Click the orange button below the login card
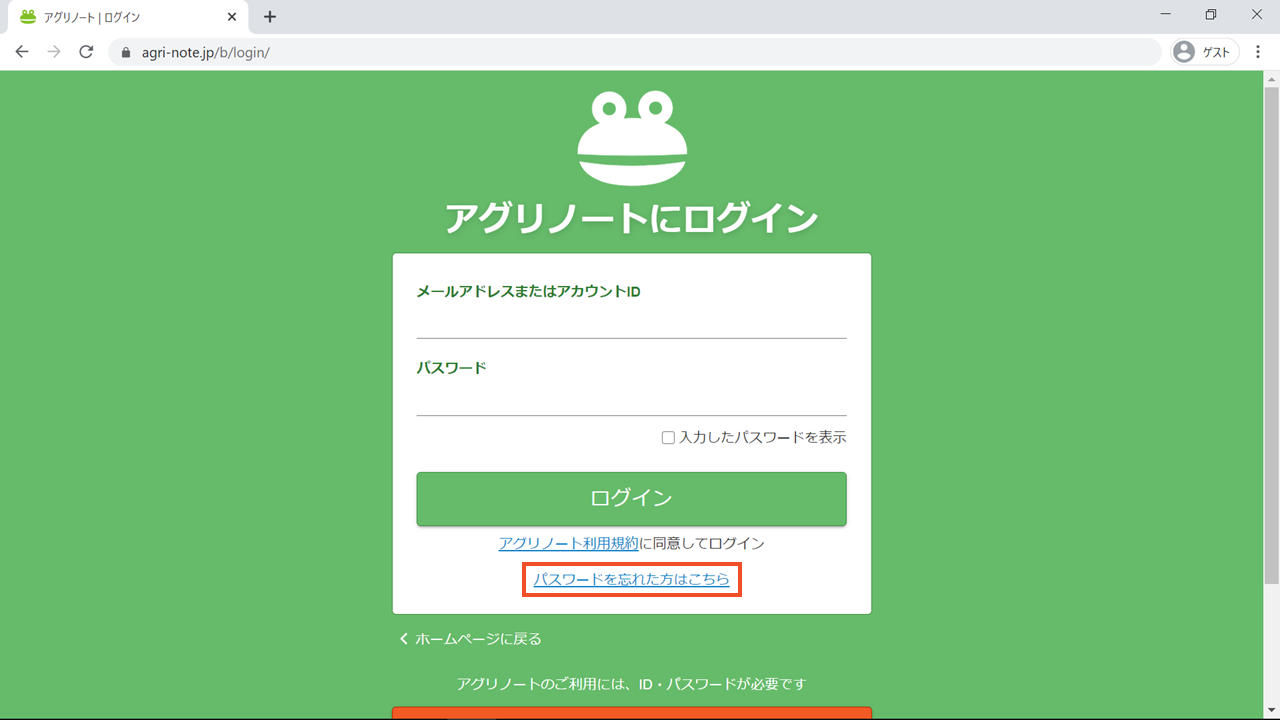The height and width of the screenshot is (720, 1280). pyautogui.click(x=631, y=713)
